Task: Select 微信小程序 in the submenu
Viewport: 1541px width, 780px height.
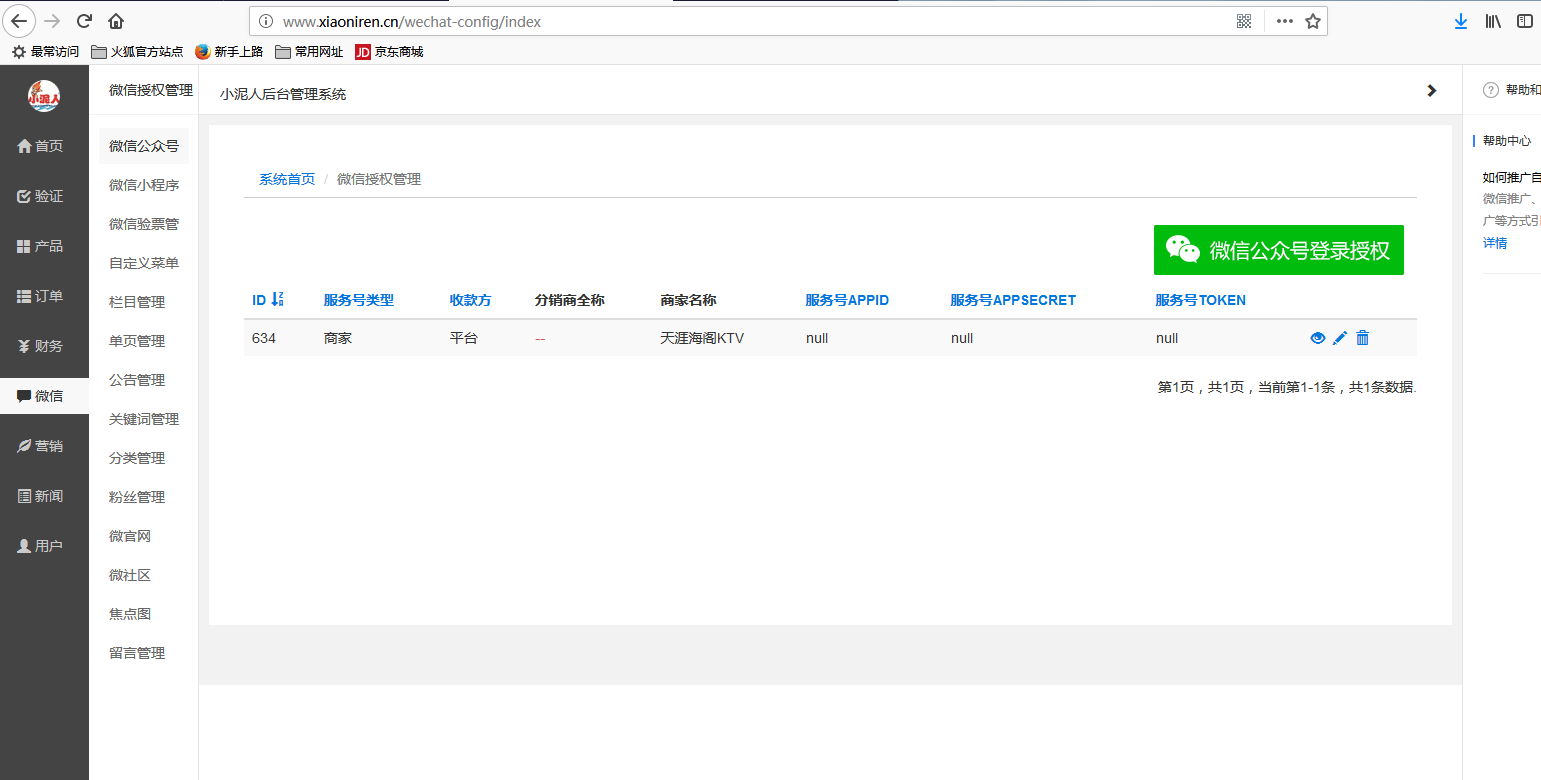Action: (x=144, y=185)
